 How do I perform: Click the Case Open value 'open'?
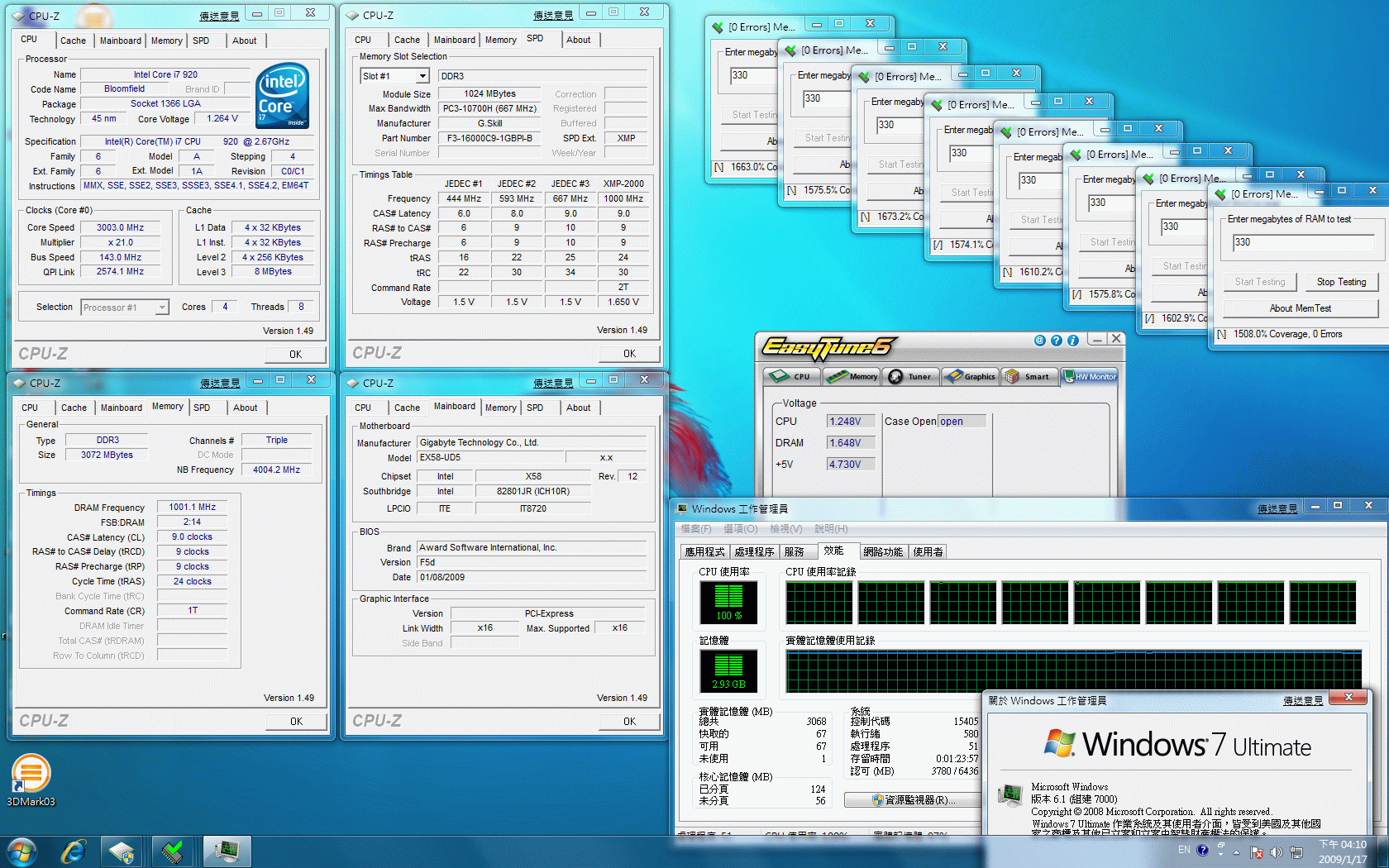click(x=962, y=422)
